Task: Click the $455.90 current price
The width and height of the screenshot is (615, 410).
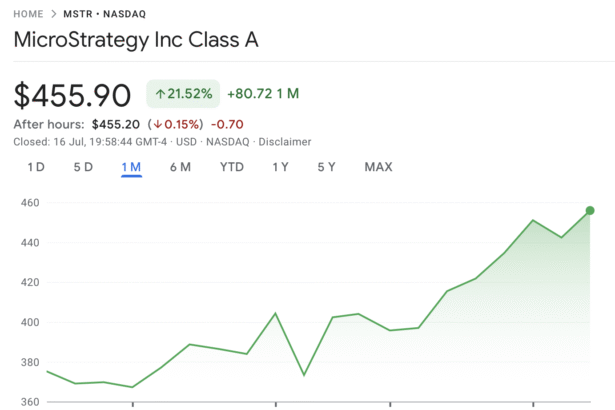Action: point(72,96)
